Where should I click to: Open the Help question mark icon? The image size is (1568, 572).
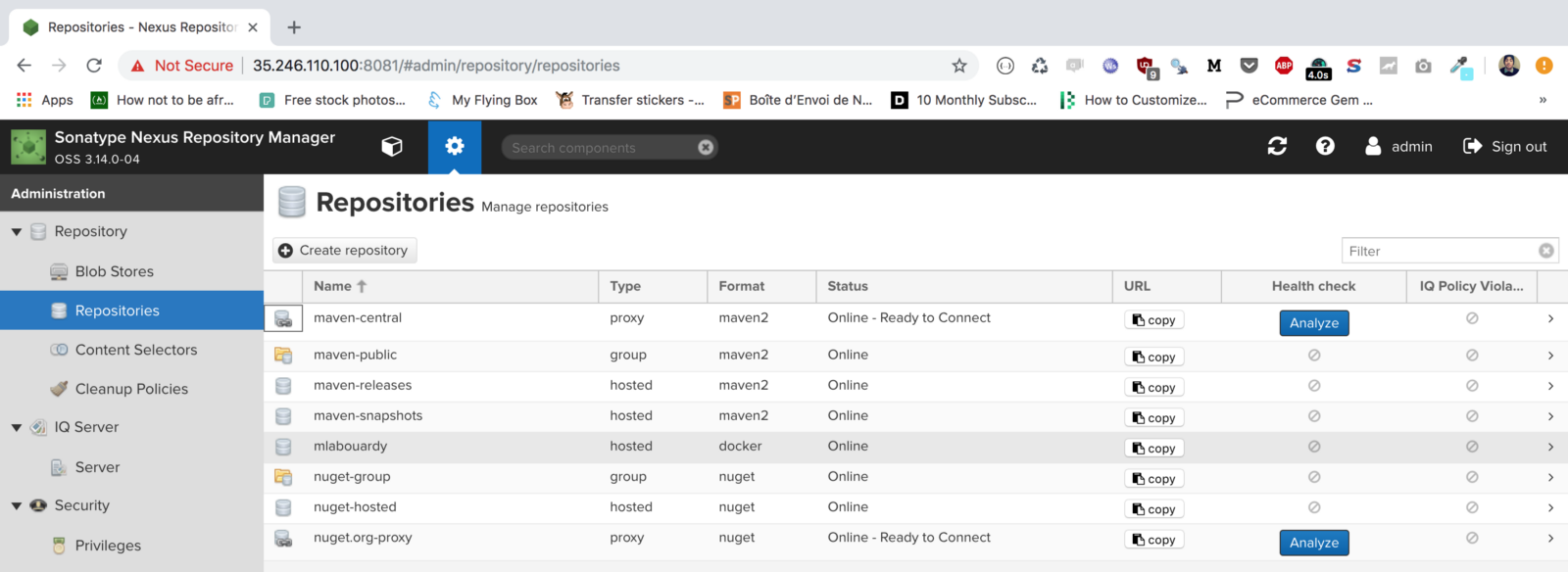[1325, 147]
